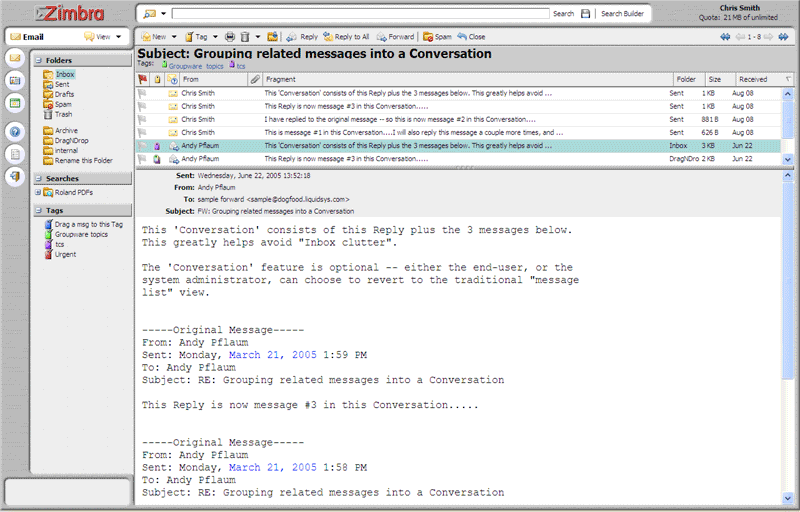Click the Groupware topics tag link in header
The height and width of the screenshot is (512, 800).
tap(196, 66)
